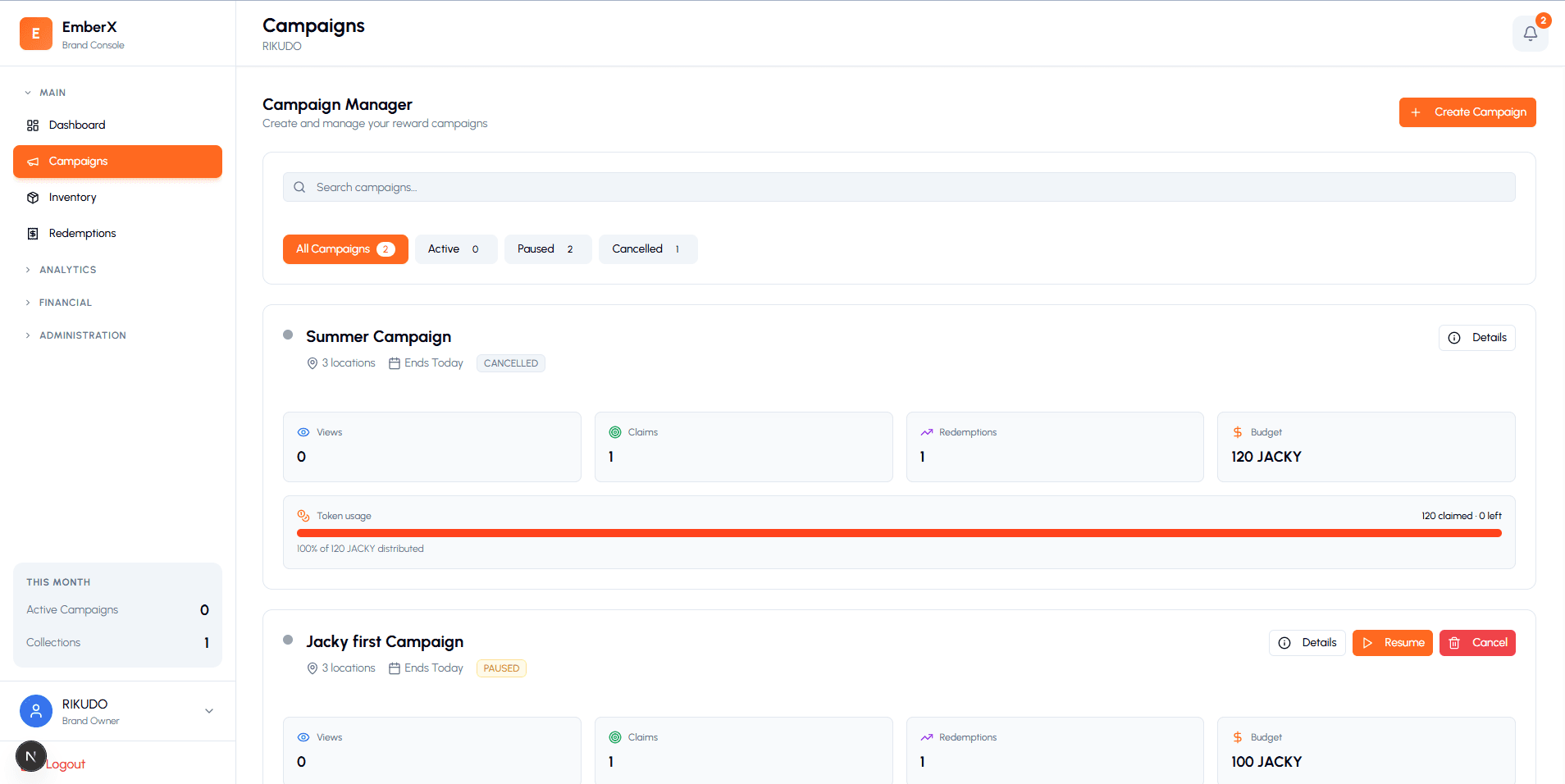The image size is (1565, 784).
Task: Switch to the Cancelled tab
Action: 647,249
